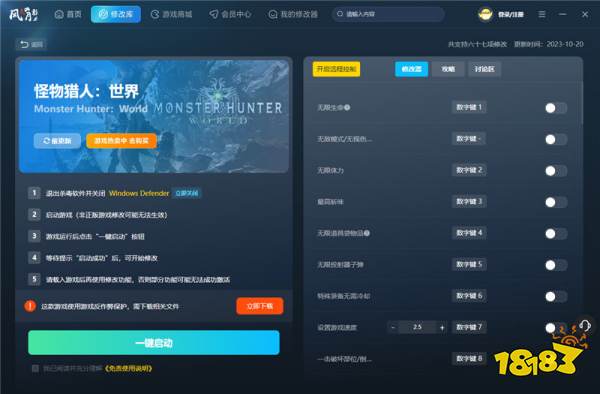Open the 会员中心 member center tab
Screen dimensions: 600x394
pyautogui.click(x=230, y=15)
